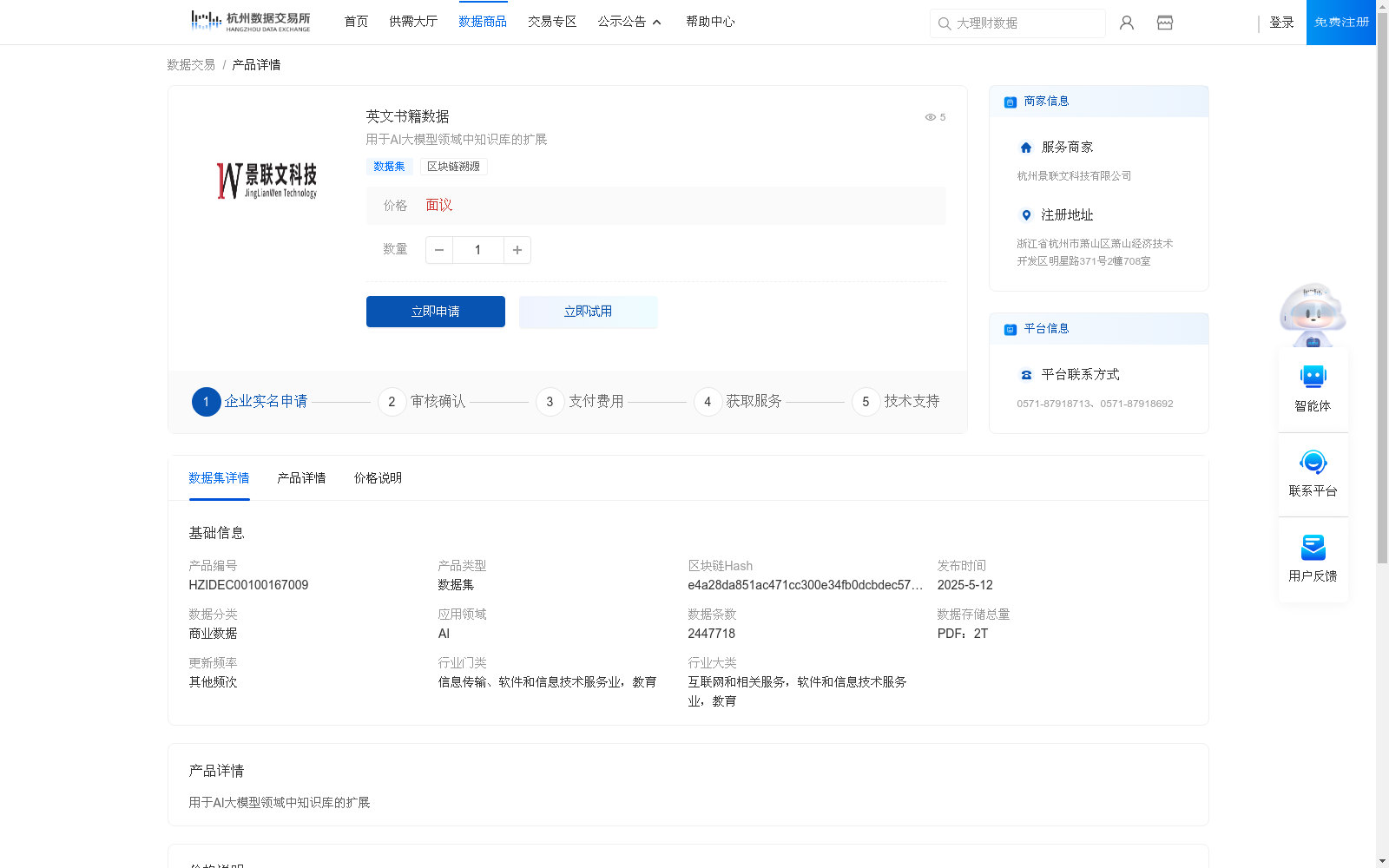Click the floating robot mascot
Viewport: 1389px width, 868px height.
(x=1313, y=314)
